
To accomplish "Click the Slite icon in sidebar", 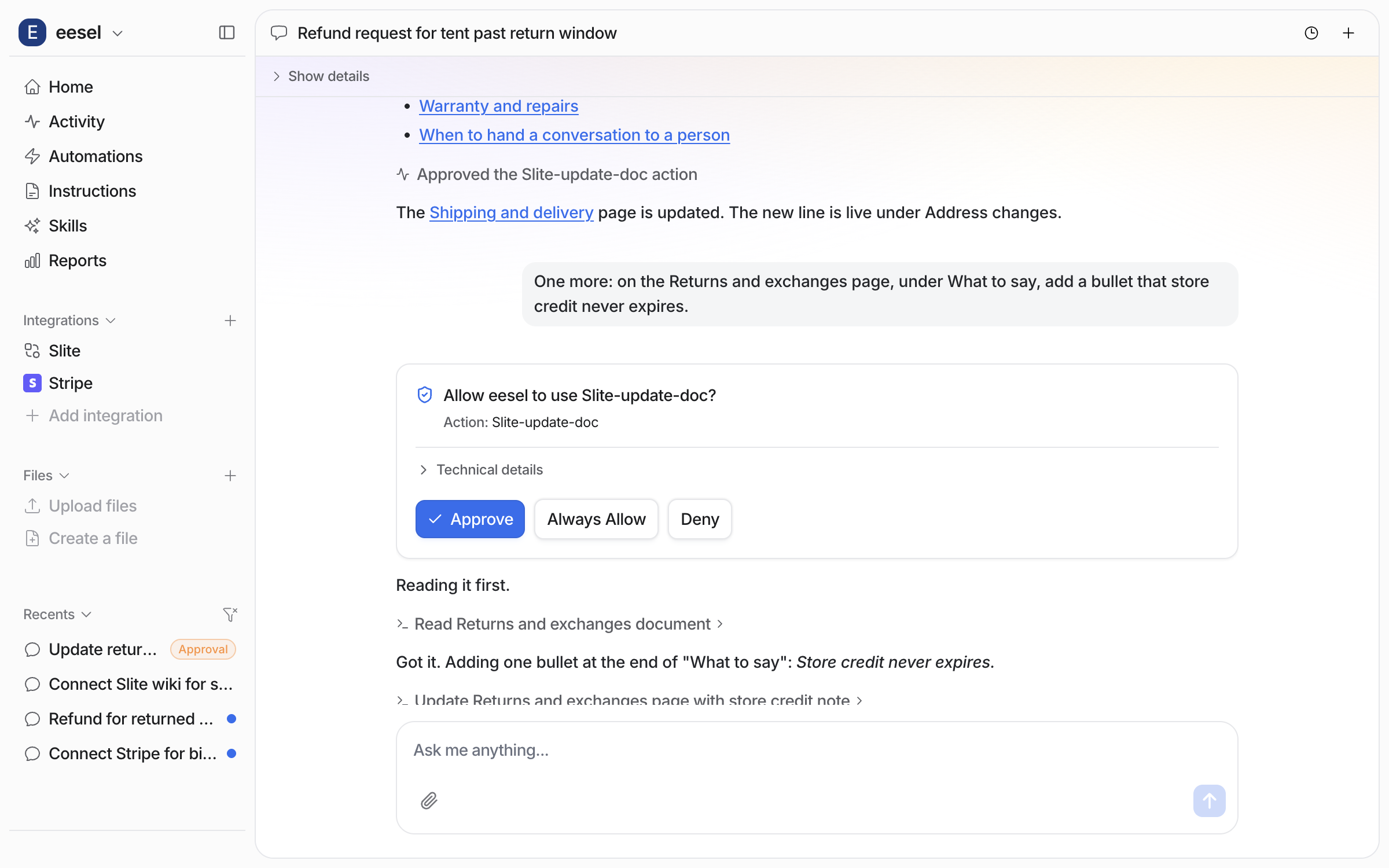I will [32, 351].
